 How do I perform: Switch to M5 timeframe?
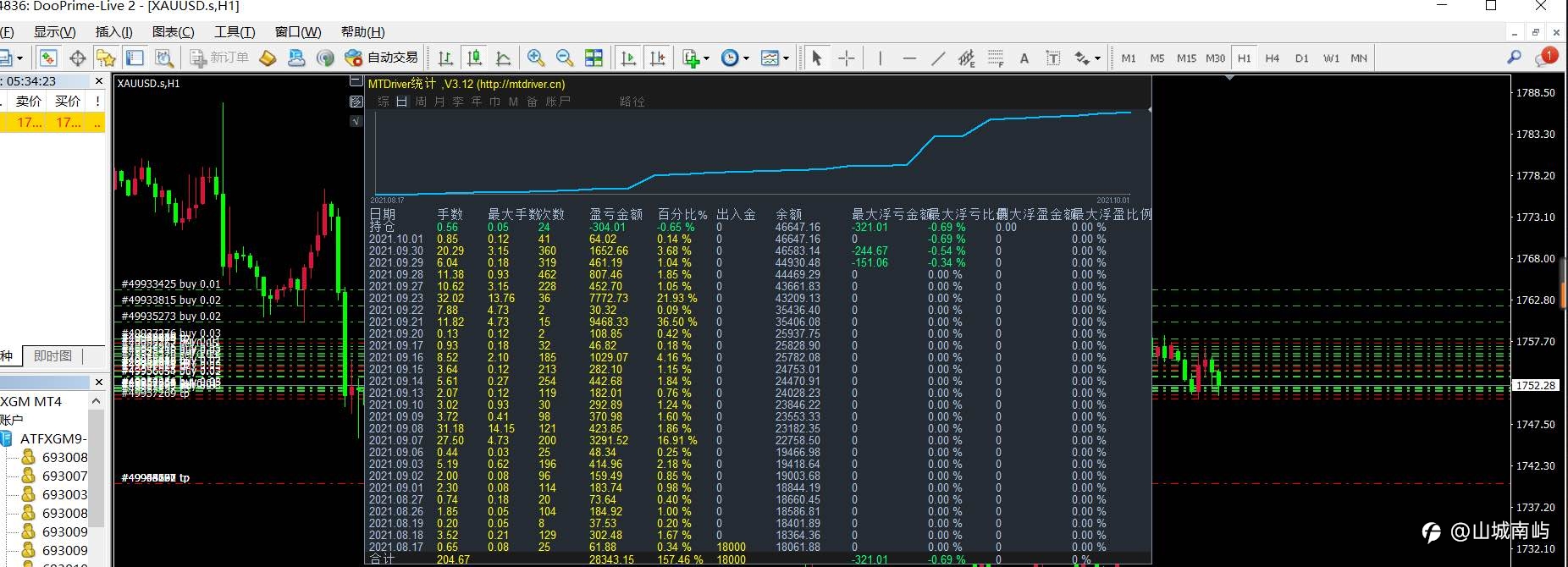pos(1157,58)
